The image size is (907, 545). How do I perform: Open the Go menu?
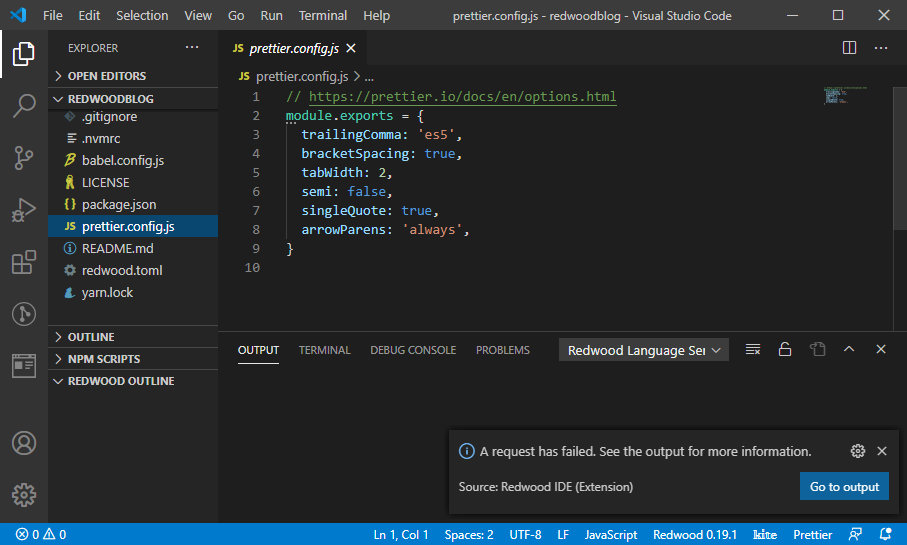(236, 16)
